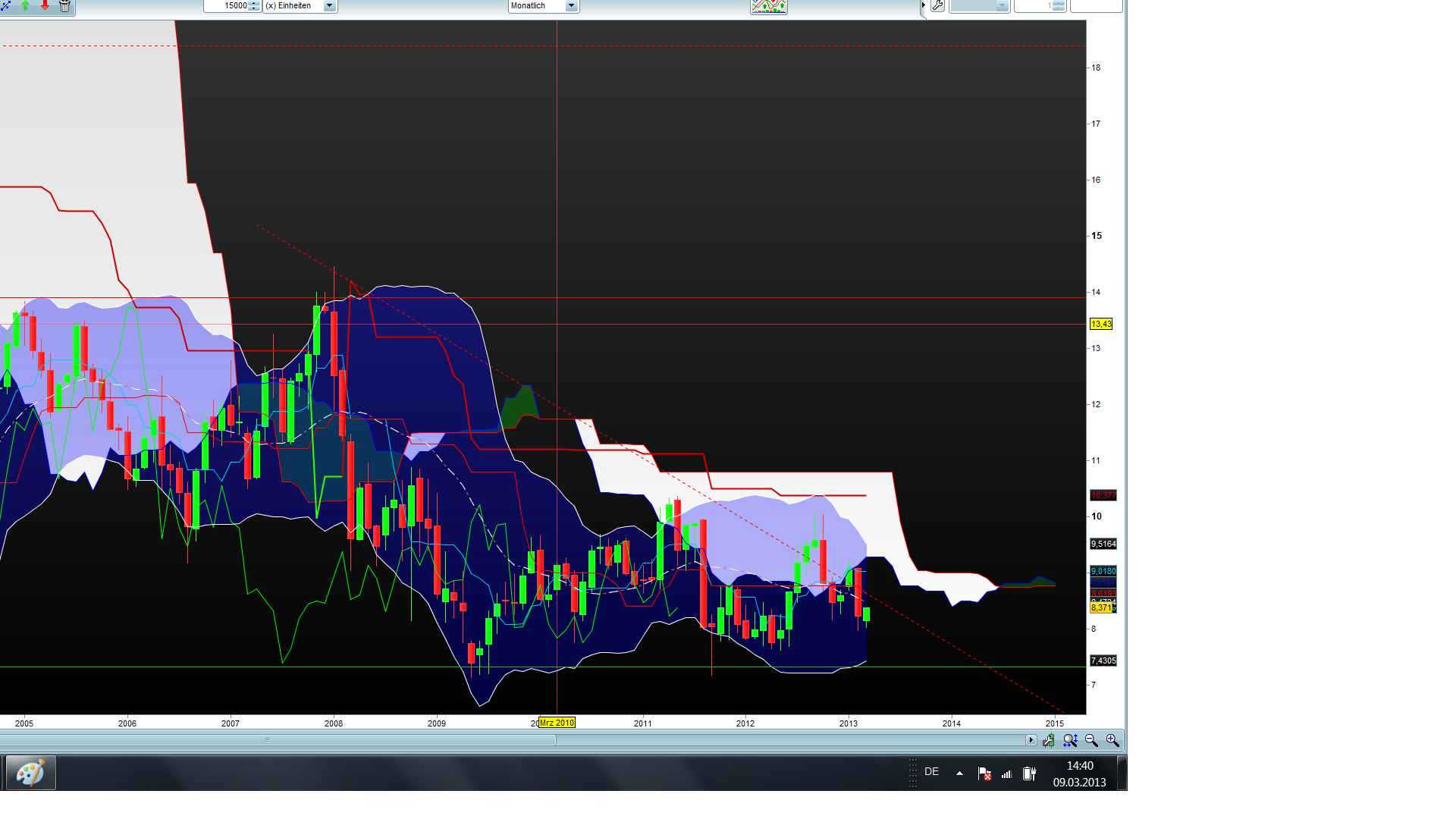Open the Monatlich timeframe dropdown
The image size is (1456, 819).
[x=571, y=6]
